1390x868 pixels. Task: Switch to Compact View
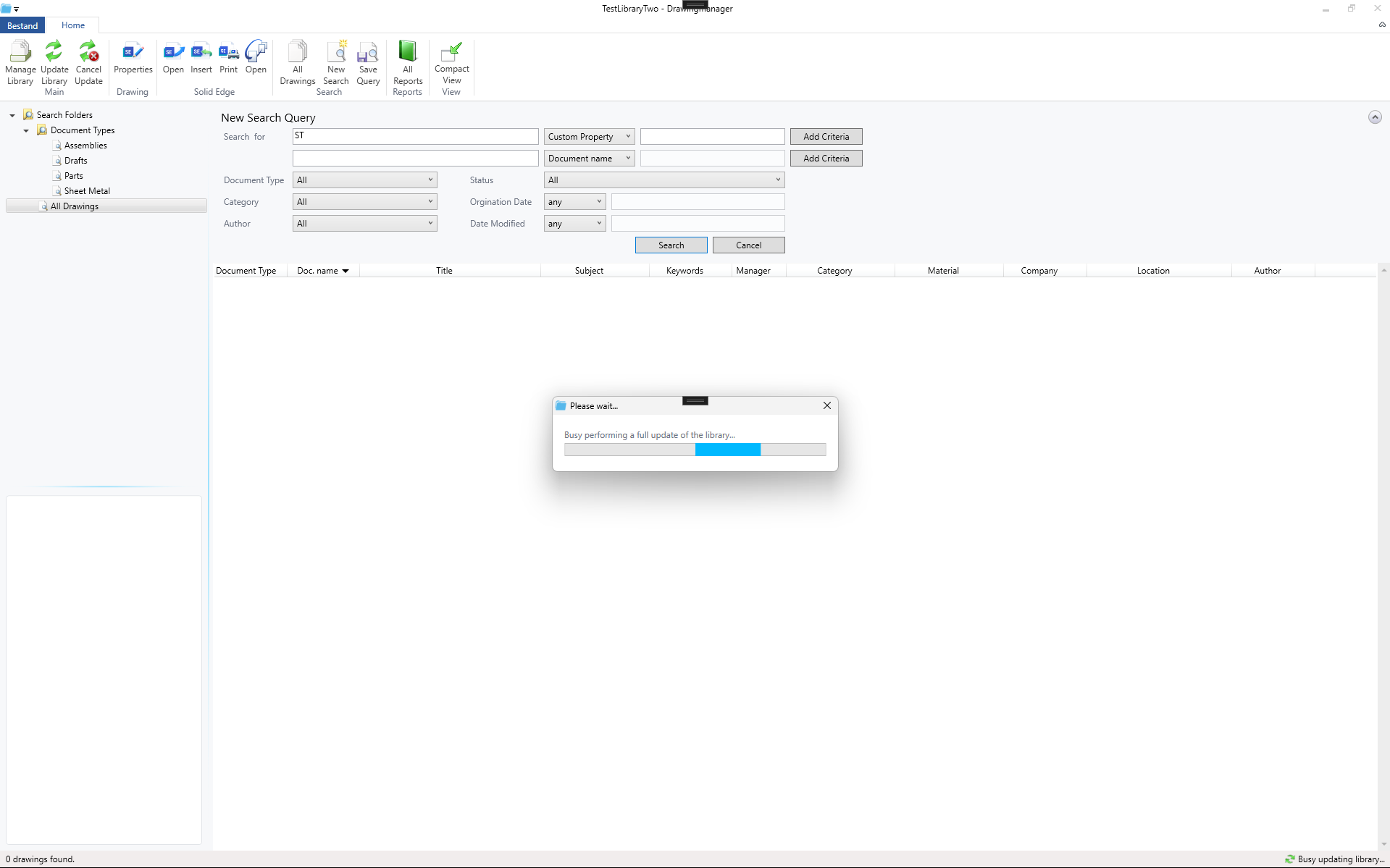click(x=451, y=62)
